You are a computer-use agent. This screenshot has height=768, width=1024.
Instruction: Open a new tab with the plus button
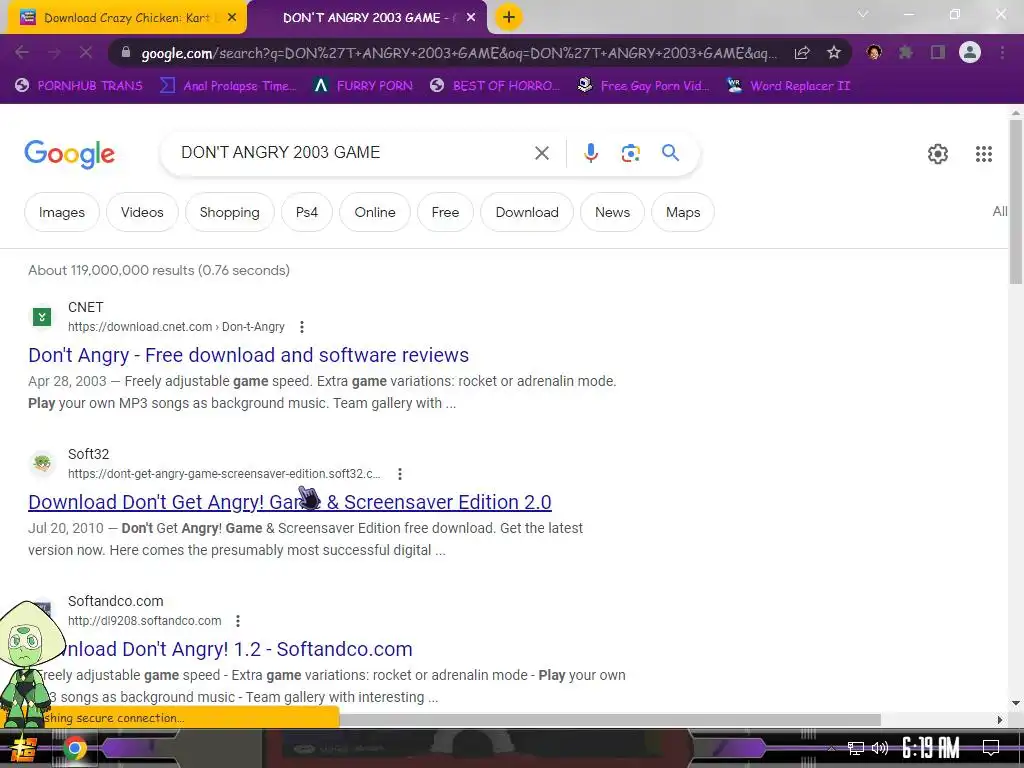(509, 17)
